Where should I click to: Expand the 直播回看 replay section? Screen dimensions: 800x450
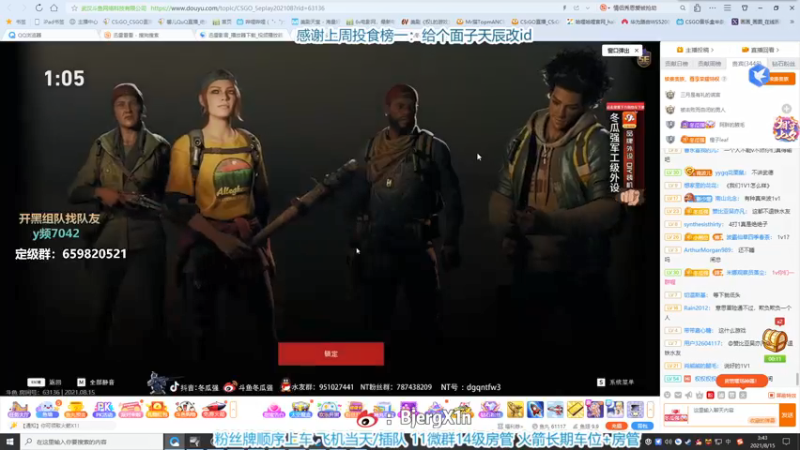click(760, 50)
